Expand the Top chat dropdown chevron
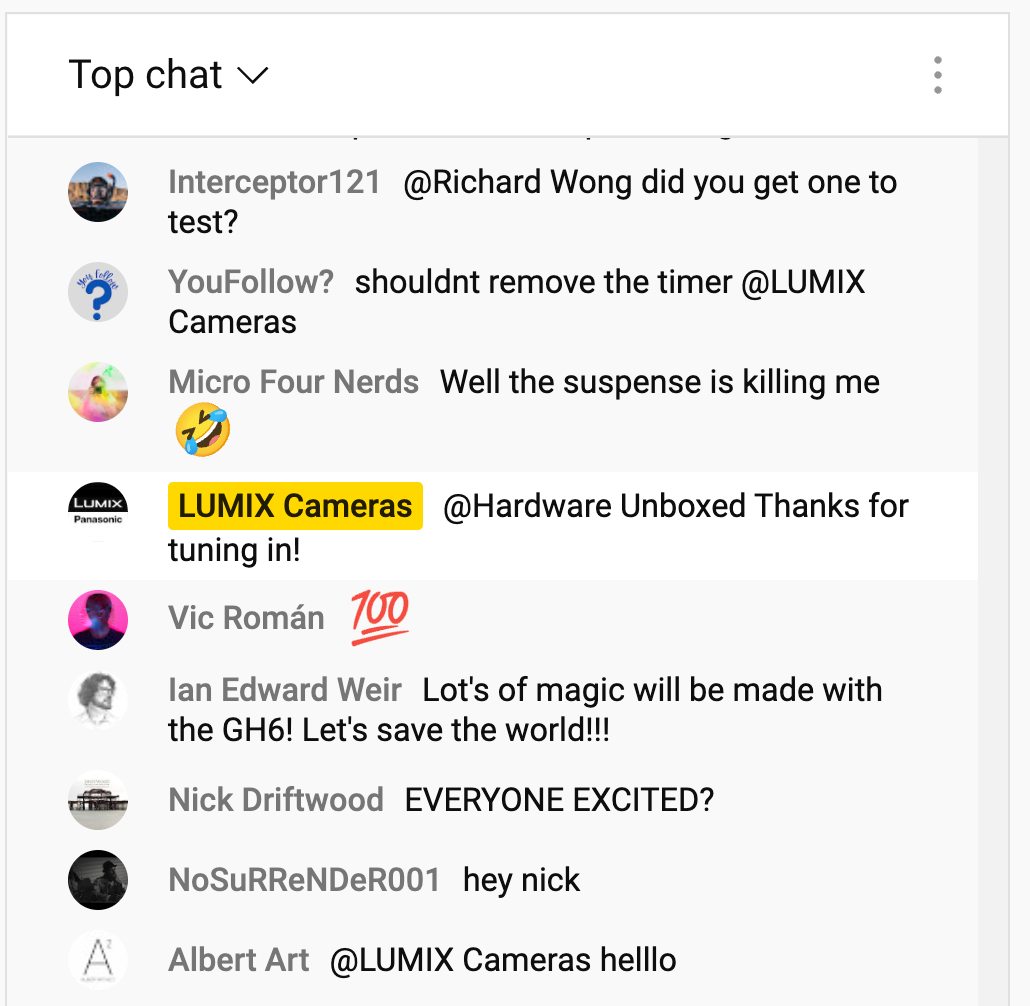This screenshot has width=1030, height=1006. (x=252, y=76)
